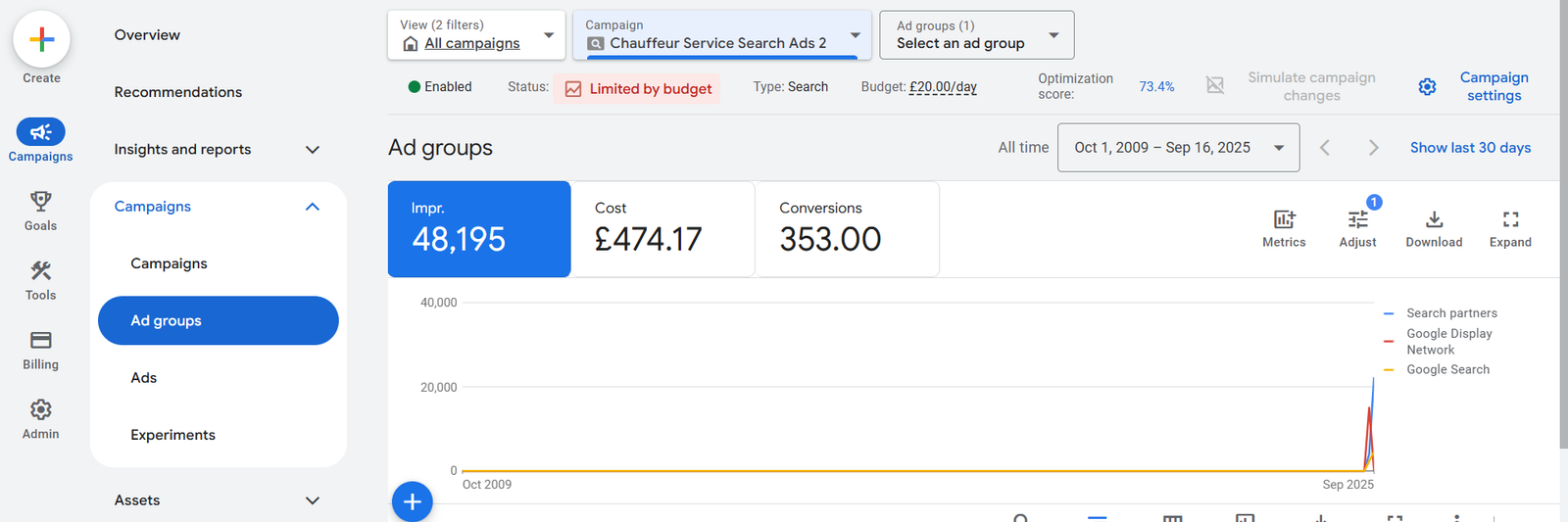Open the Admin gear icon

pos(40,418)
